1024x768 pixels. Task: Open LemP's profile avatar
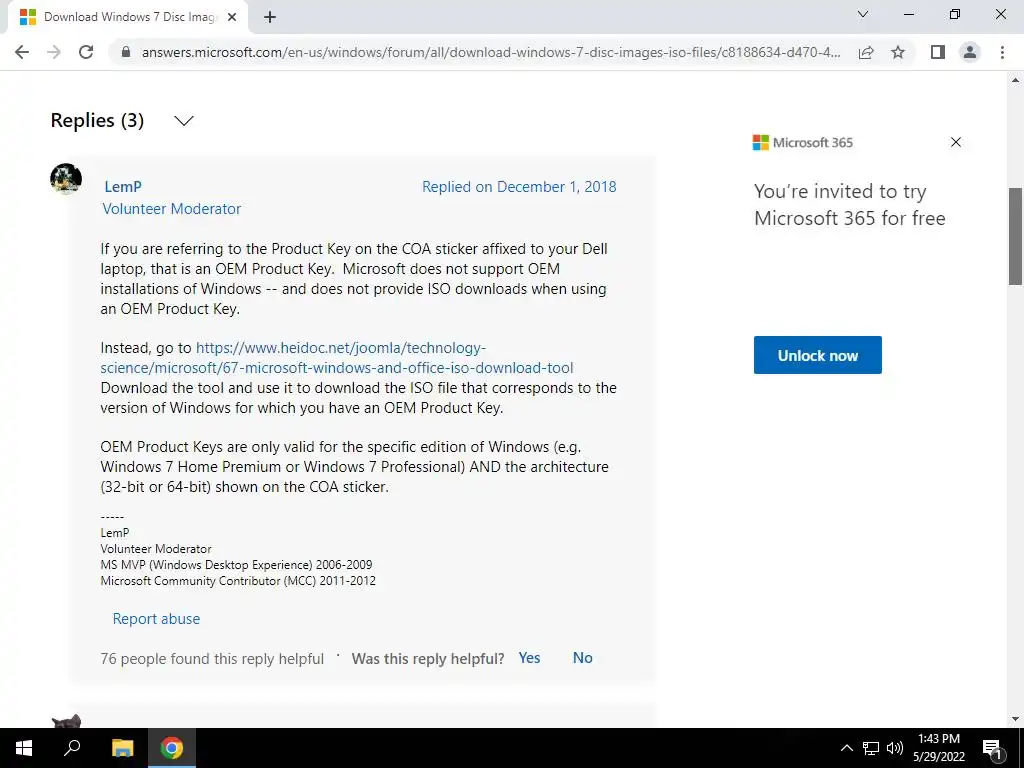[66, 179]
